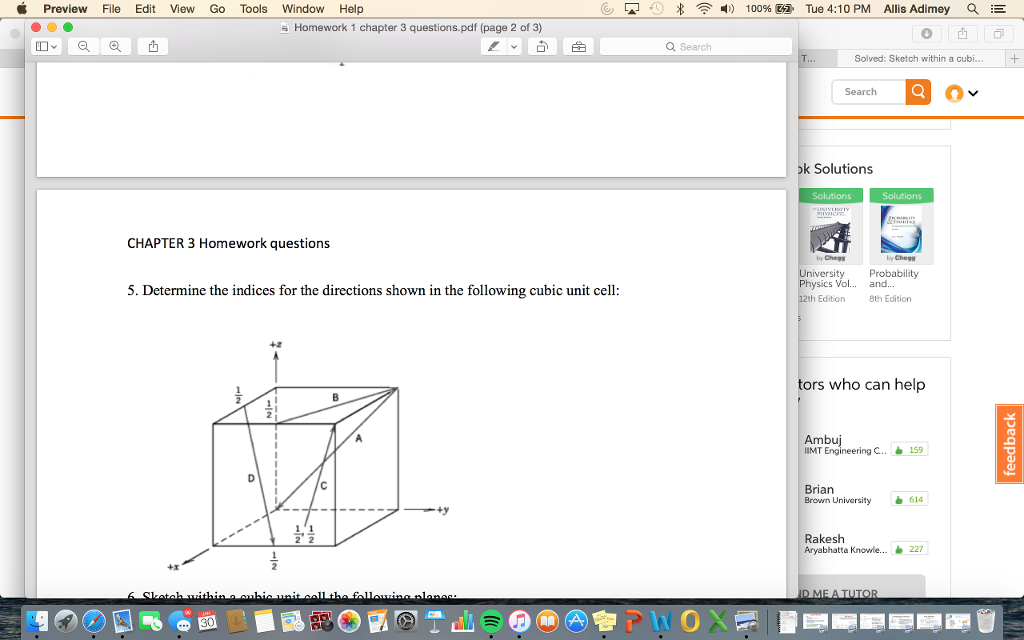Open the Tools menu
The height and width of the screenshot is (640, 1024).
(253, 8)
